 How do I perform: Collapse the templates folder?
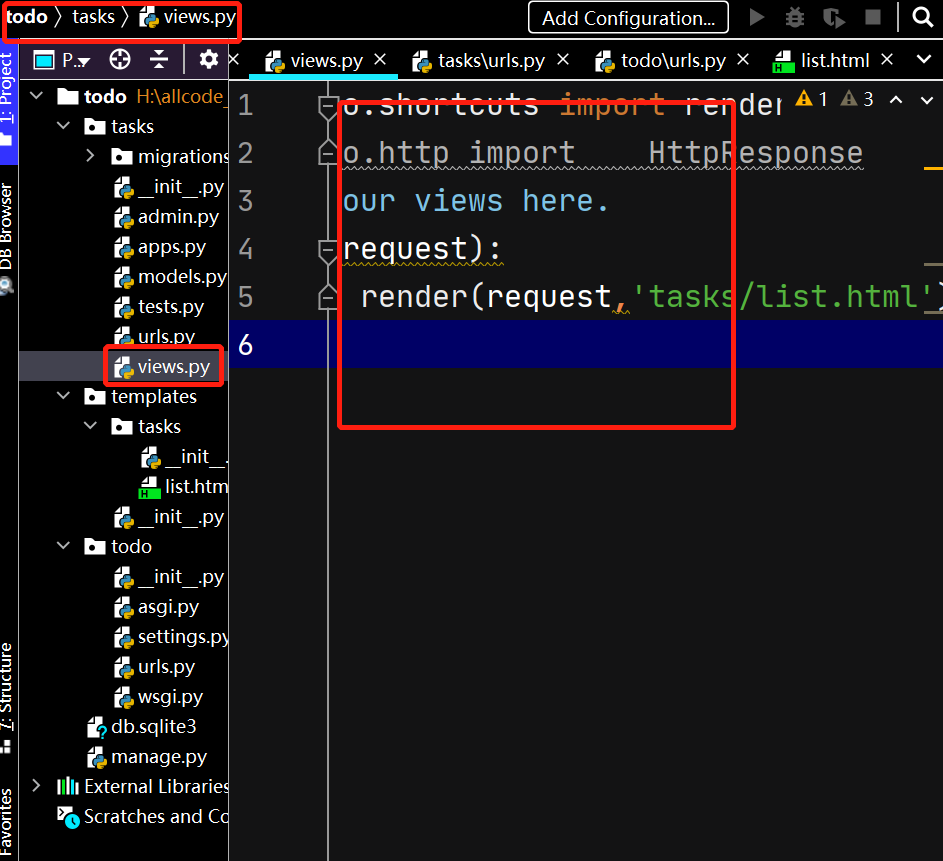(x=63, y=396)
